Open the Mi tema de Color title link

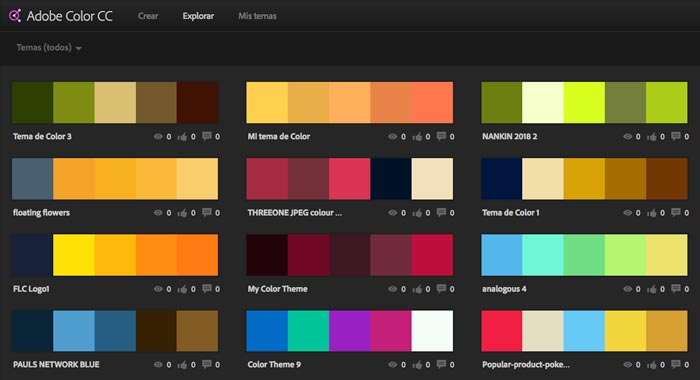(x=279, y=137)
